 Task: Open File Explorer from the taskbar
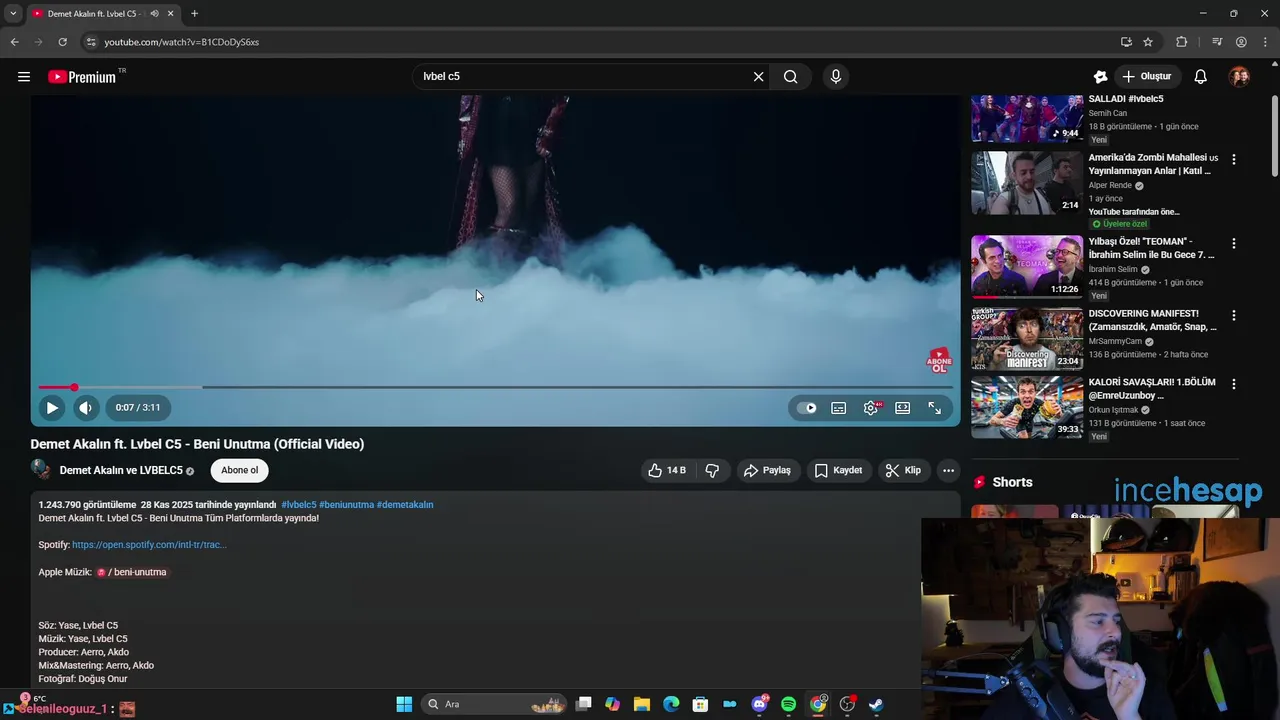(x=642, y=704)
